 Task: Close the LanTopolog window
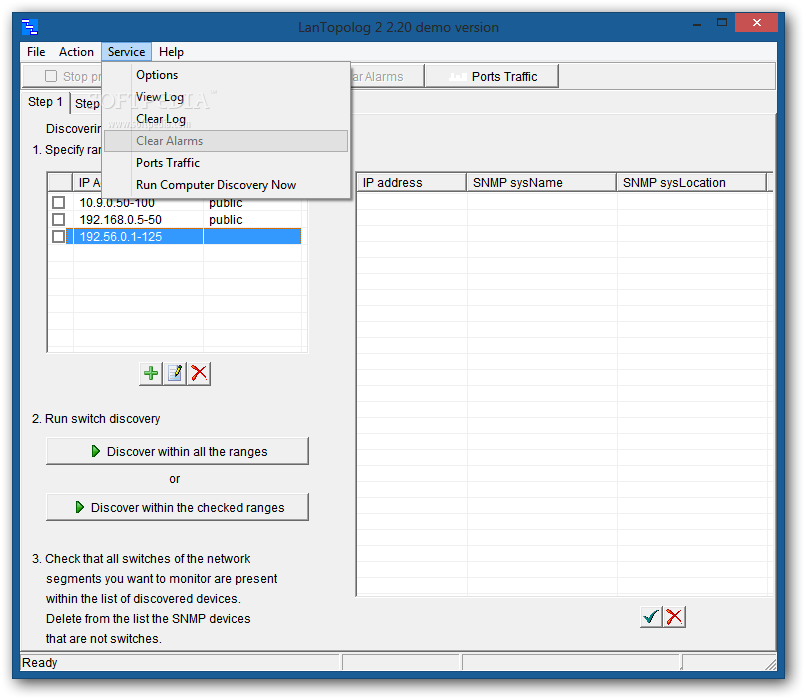756,23
